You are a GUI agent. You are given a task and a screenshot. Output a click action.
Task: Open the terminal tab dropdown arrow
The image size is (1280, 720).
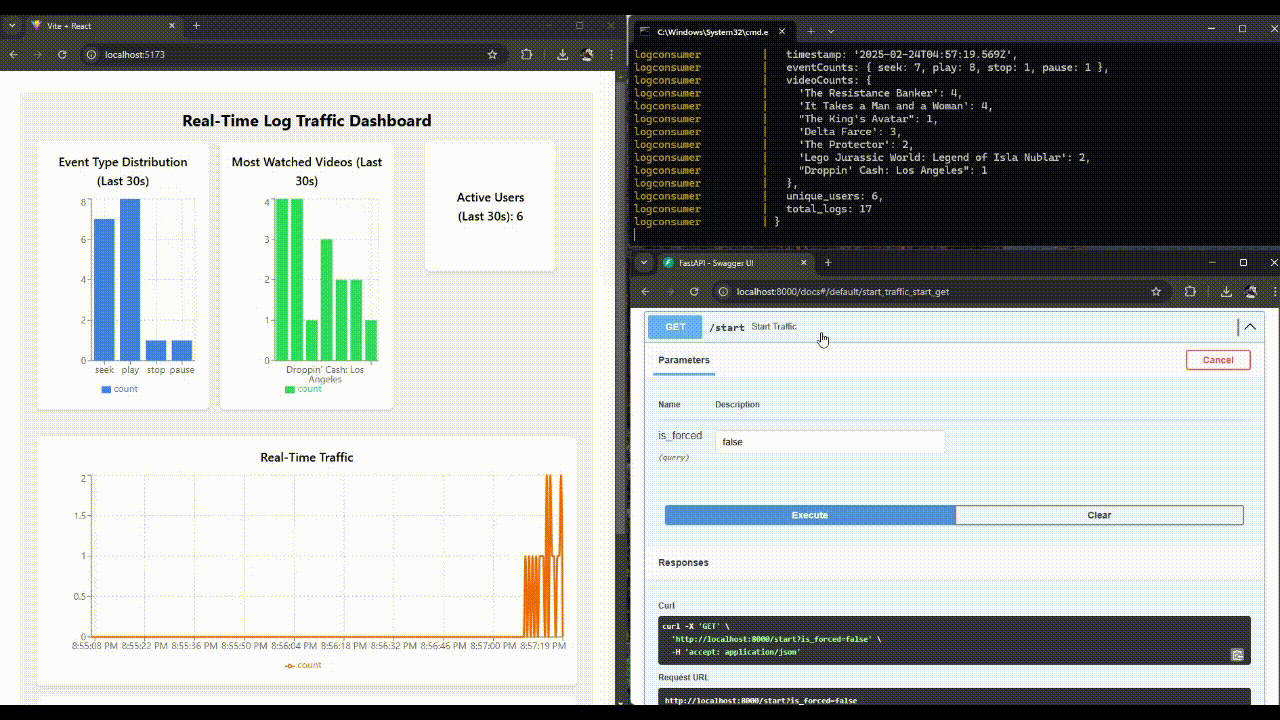(x=830, y=31)
